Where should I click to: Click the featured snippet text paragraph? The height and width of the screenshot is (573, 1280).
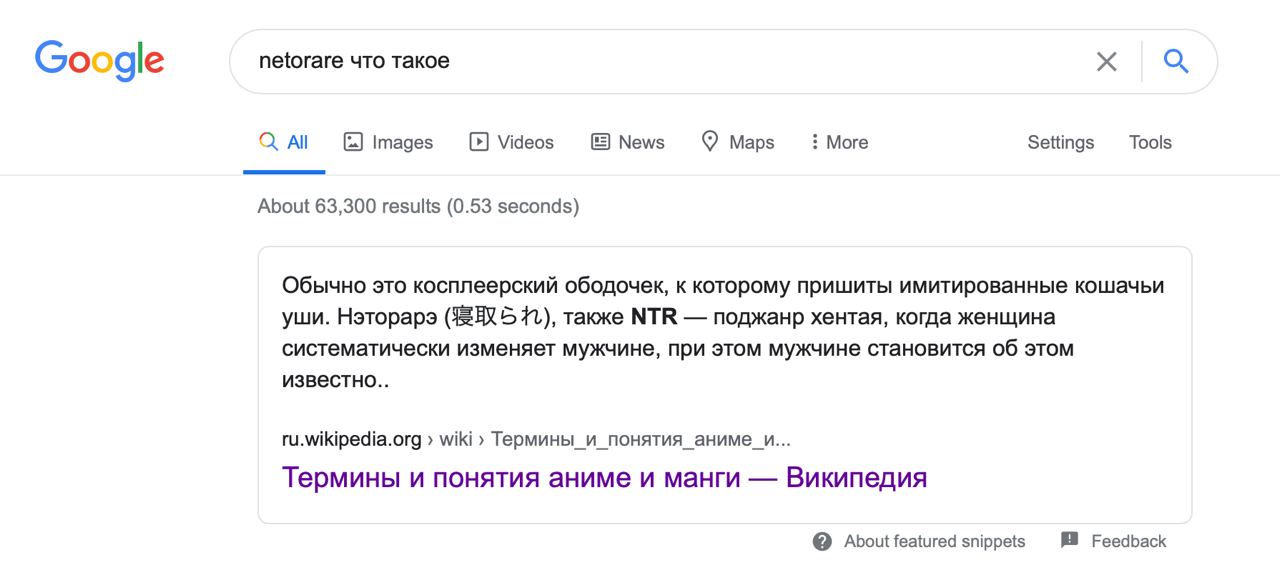pyautogui.click(x=723, y=333)
